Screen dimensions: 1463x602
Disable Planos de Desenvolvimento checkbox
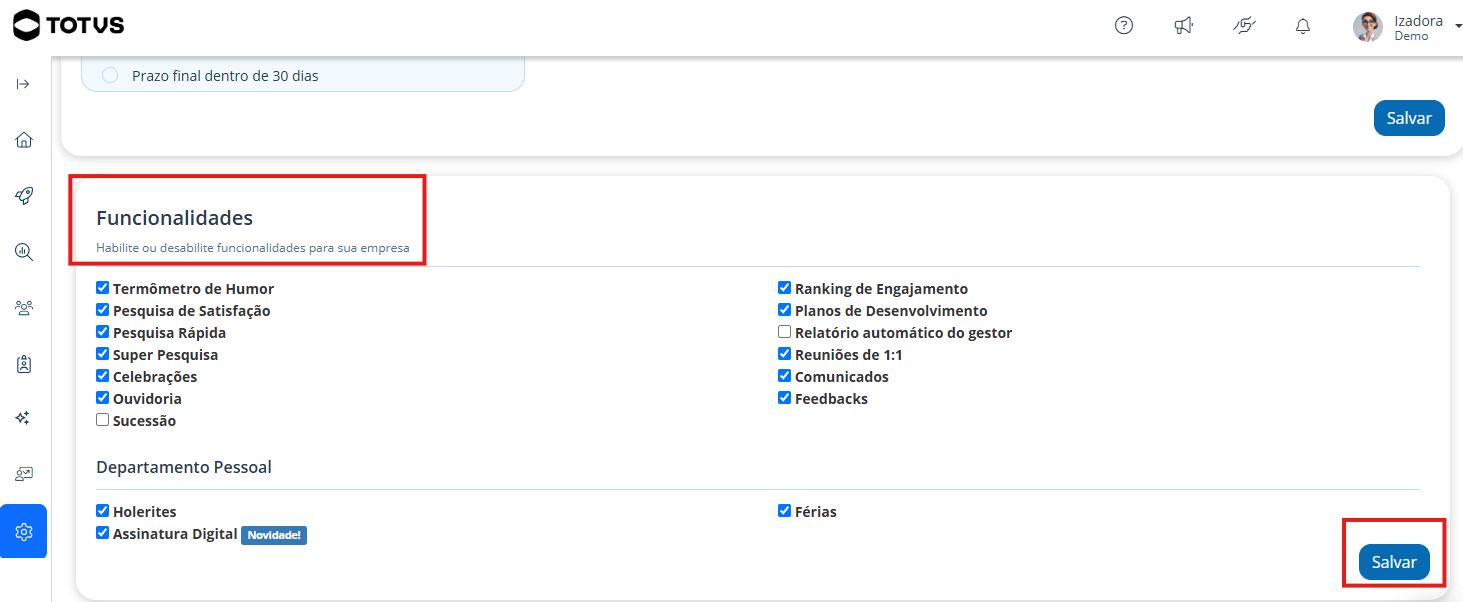click(784, 310)
